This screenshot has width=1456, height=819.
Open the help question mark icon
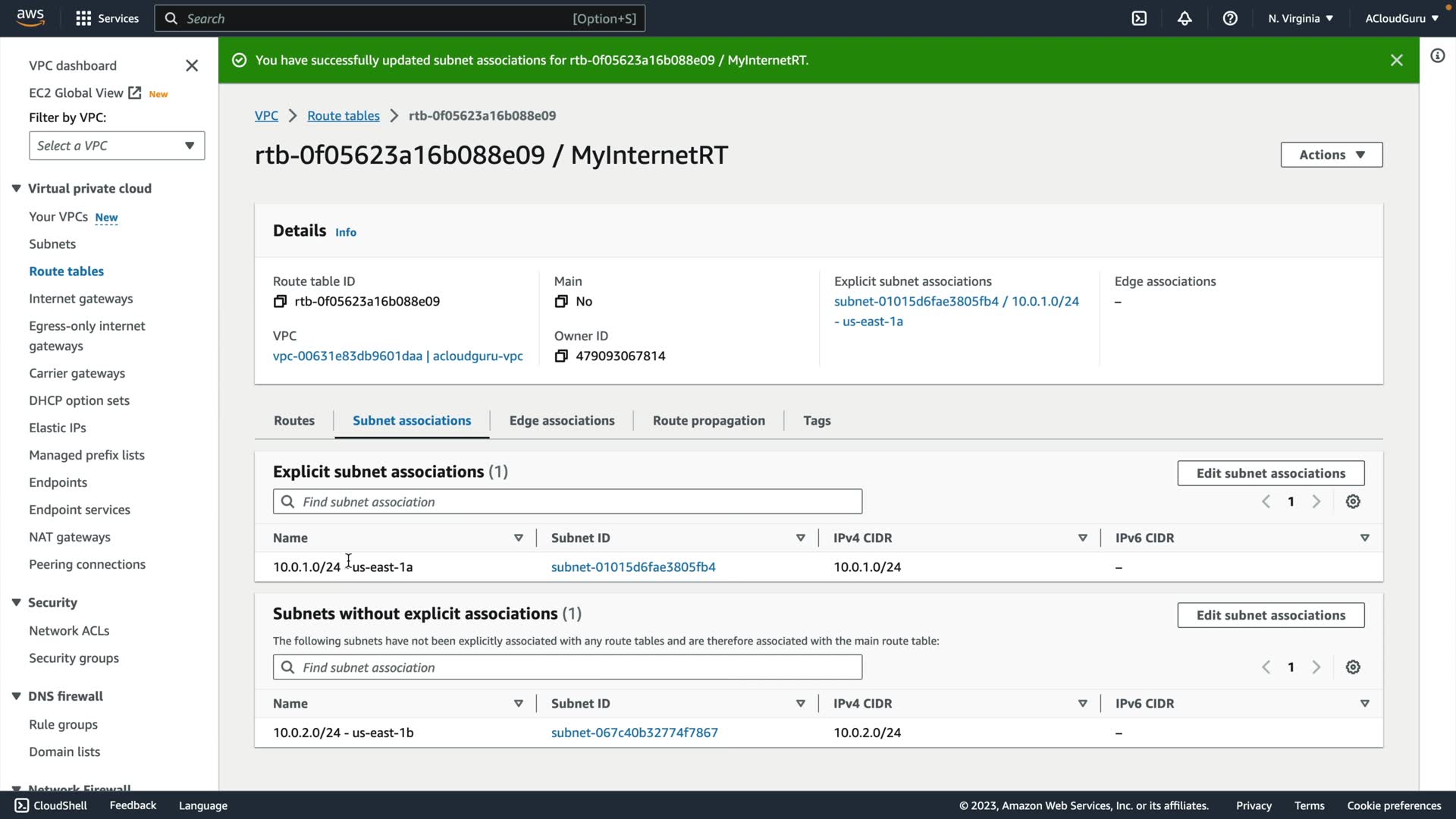(1230, 18)
